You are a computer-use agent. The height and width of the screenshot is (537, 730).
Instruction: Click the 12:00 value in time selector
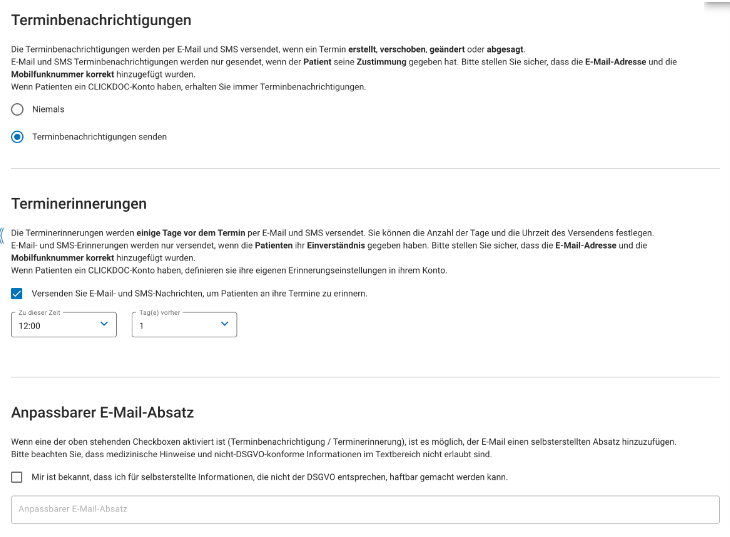(30, 326)
